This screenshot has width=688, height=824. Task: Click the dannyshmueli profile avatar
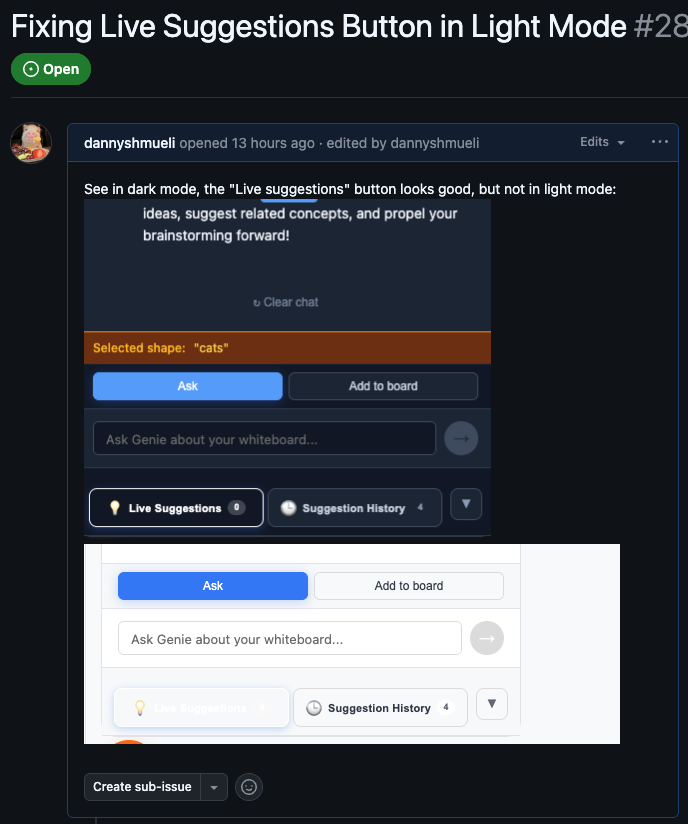coord(31,142)
